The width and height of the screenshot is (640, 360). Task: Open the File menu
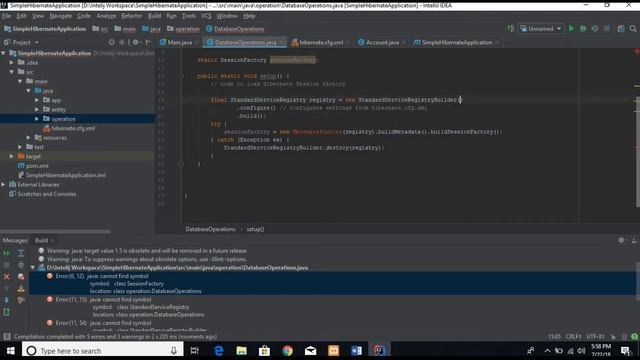[7, 16]
